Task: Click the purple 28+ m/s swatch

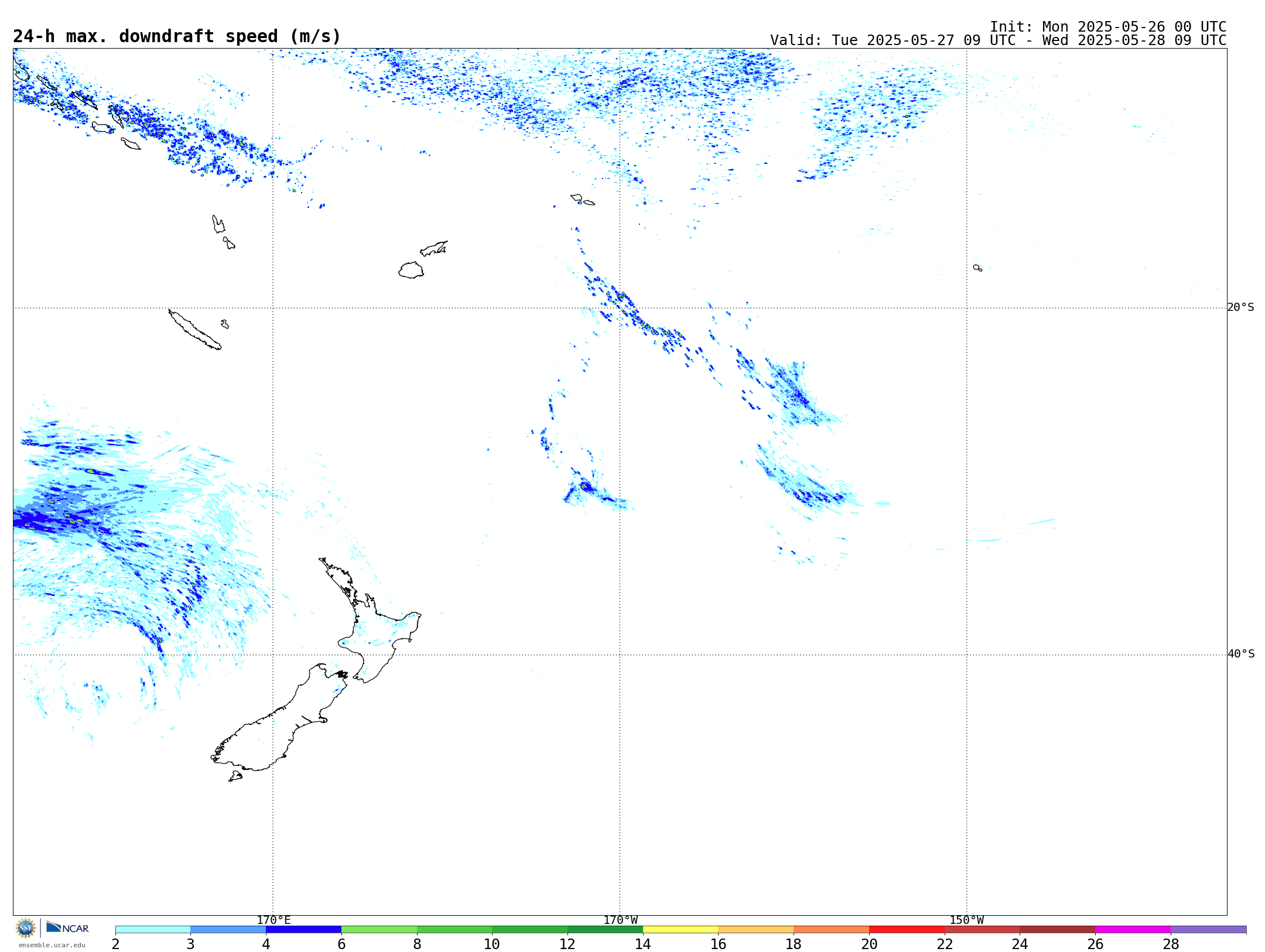Action: point(1208,930)
